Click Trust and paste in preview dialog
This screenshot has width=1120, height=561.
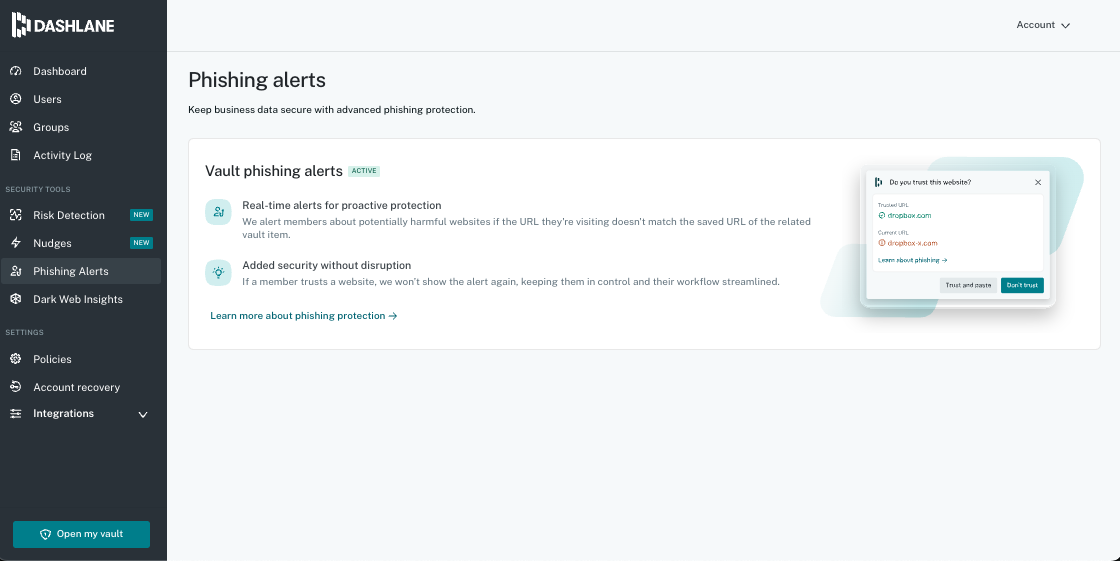point(968,285)
